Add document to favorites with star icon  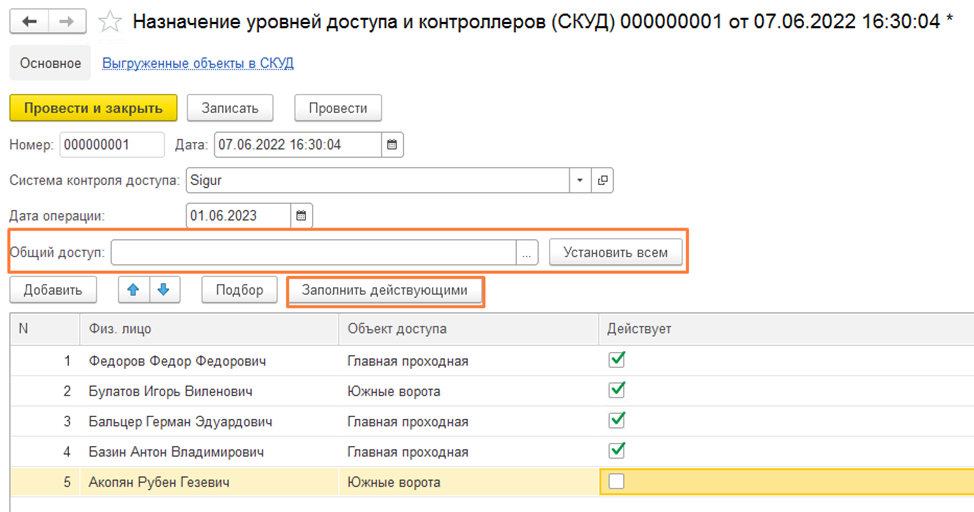point(110,21)
